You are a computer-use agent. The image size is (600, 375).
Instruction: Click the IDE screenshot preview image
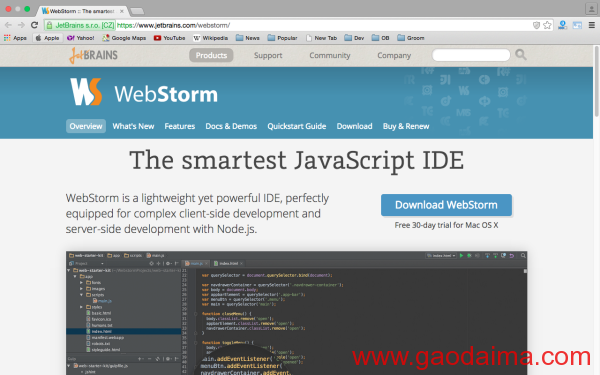(297, 313)
